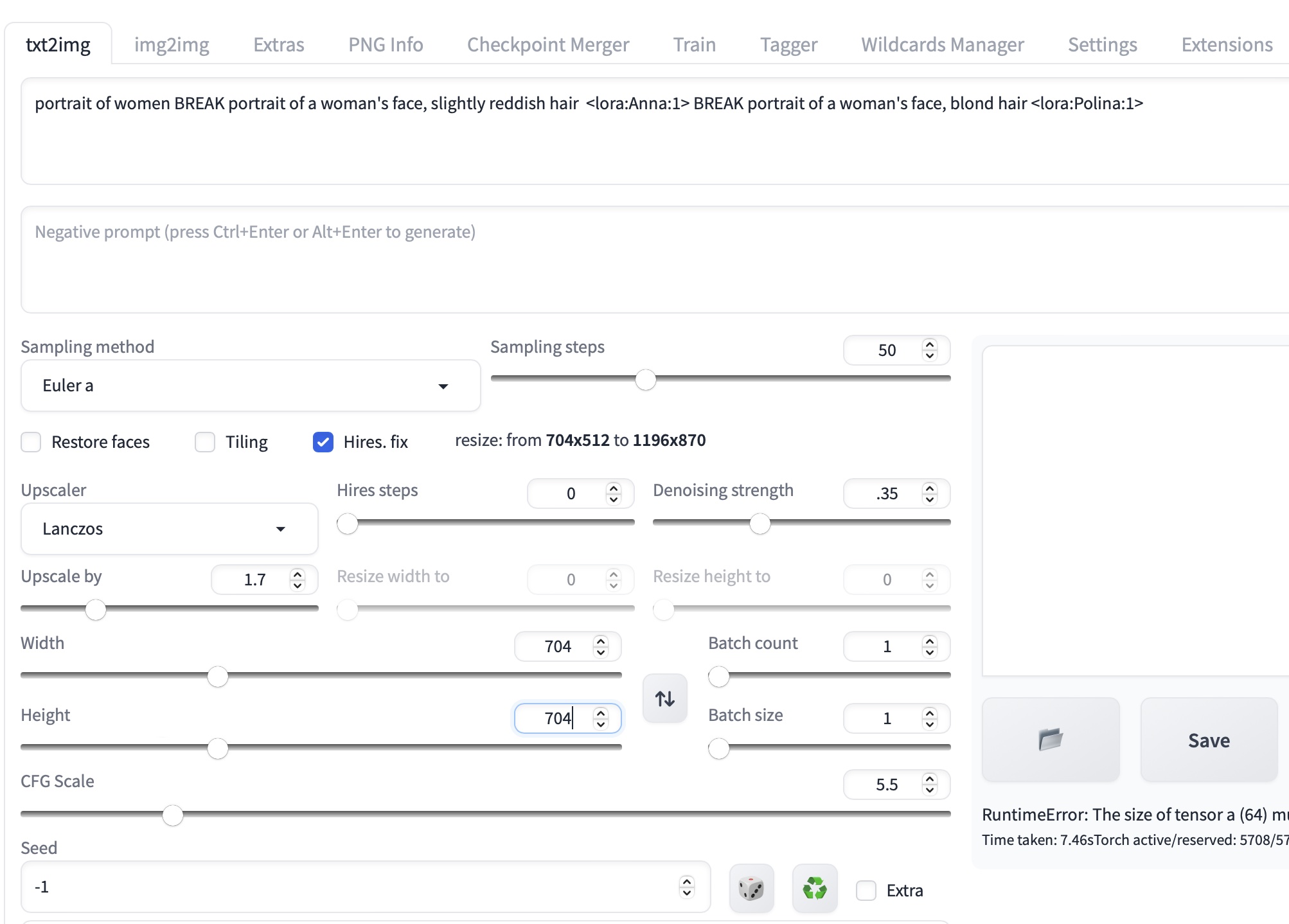Click the recycle icon to reuse last seed
Image resolution: width=1289 pixels, height=924 pixels.
point(814,889)
